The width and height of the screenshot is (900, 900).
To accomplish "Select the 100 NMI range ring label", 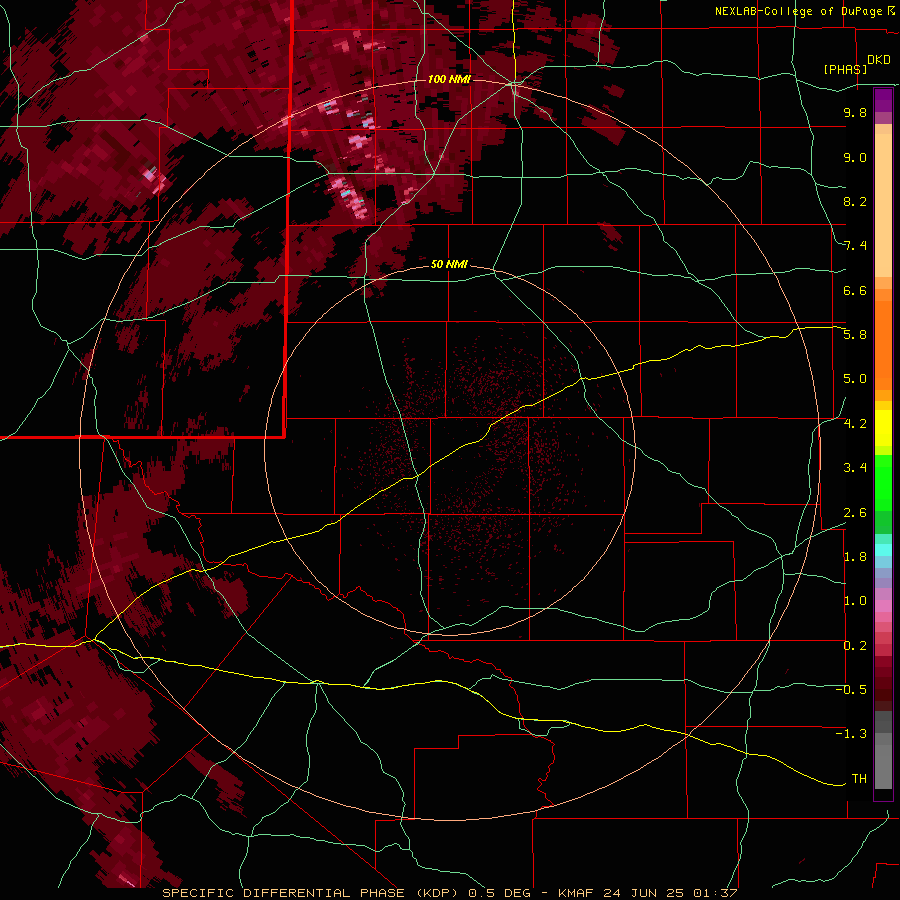I will click(x=449, y=79).
